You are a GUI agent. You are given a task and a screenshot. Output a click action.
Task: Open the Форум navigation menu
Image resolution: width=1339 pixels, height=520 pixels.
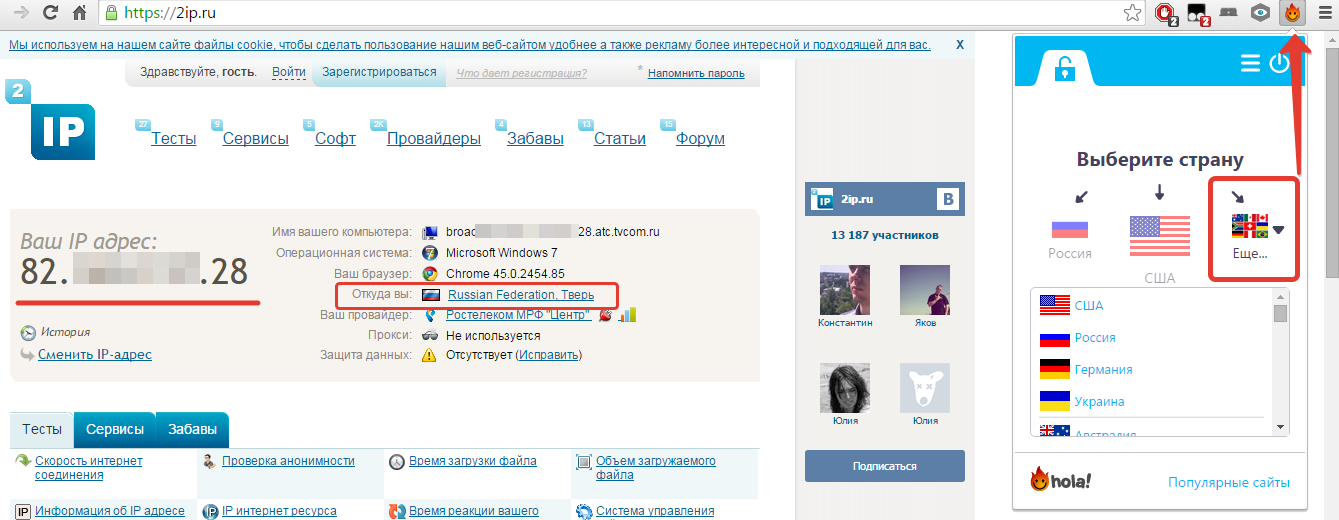tap(700, 139)
